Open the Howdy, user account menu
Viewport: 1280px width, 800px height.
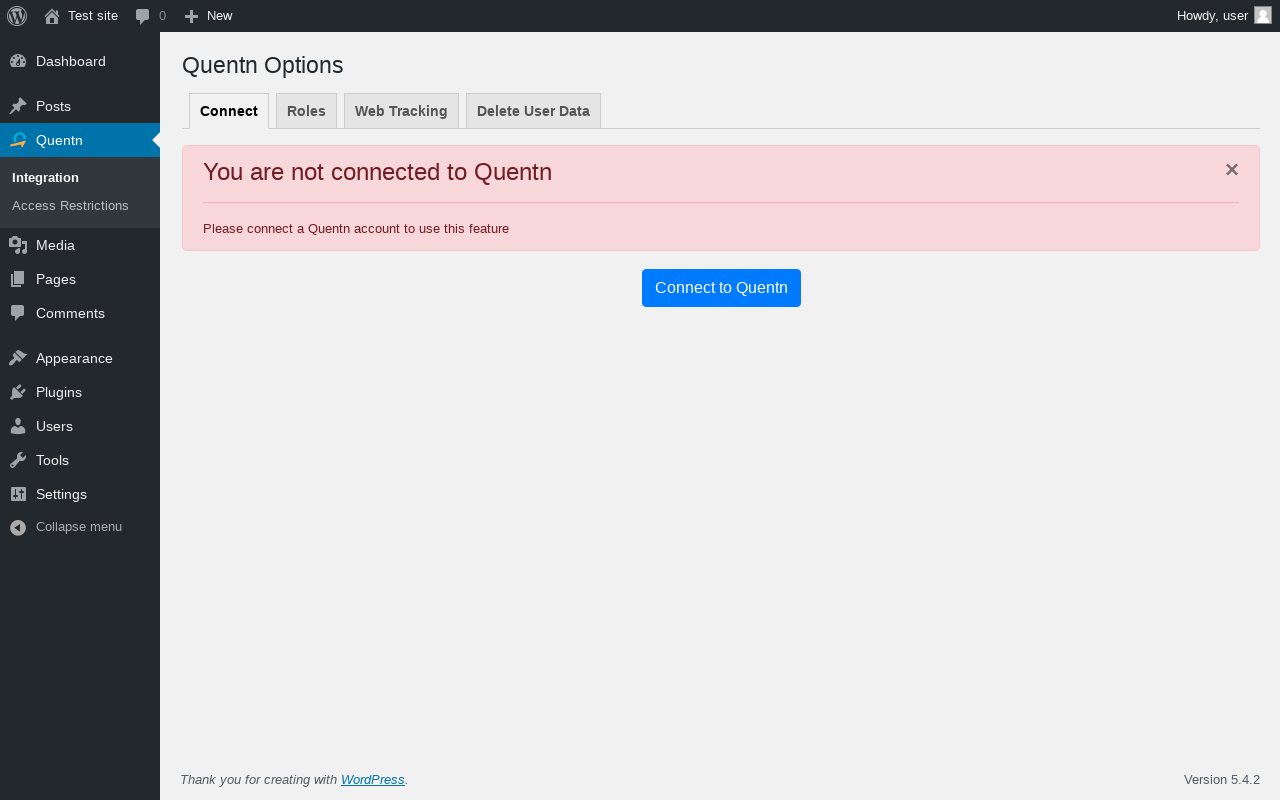pos(1224,16)
